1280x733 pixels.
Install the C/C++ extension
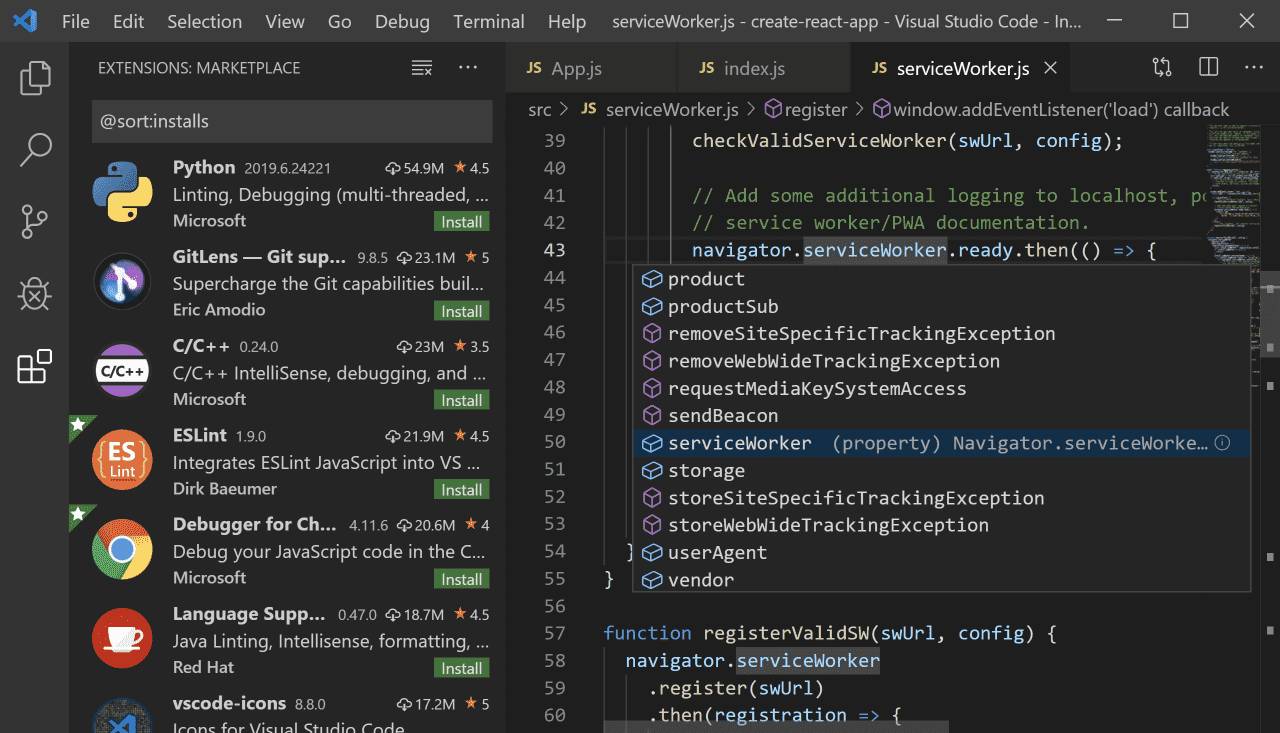point(462,400)
